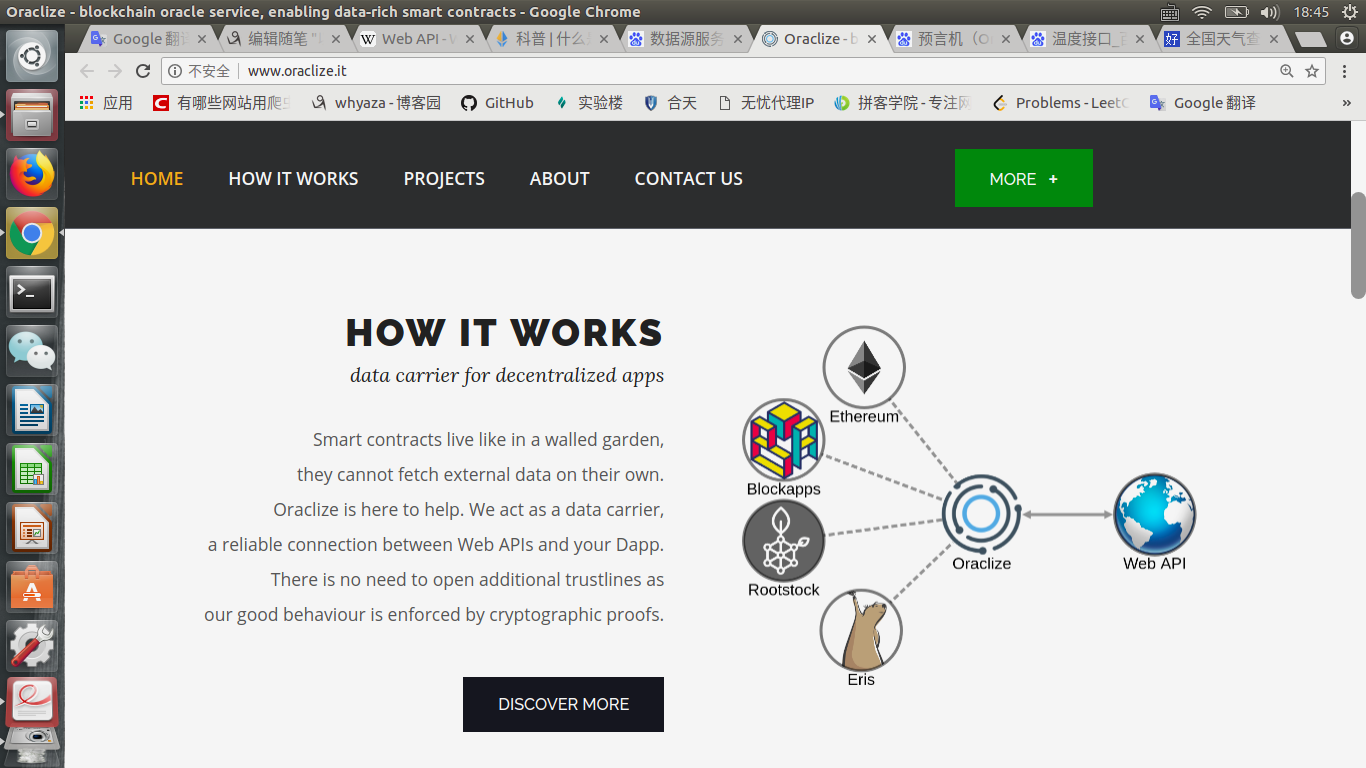Open System Settings from the launcher
This screenshot has height=768, width=1366.
pos(32,646)
